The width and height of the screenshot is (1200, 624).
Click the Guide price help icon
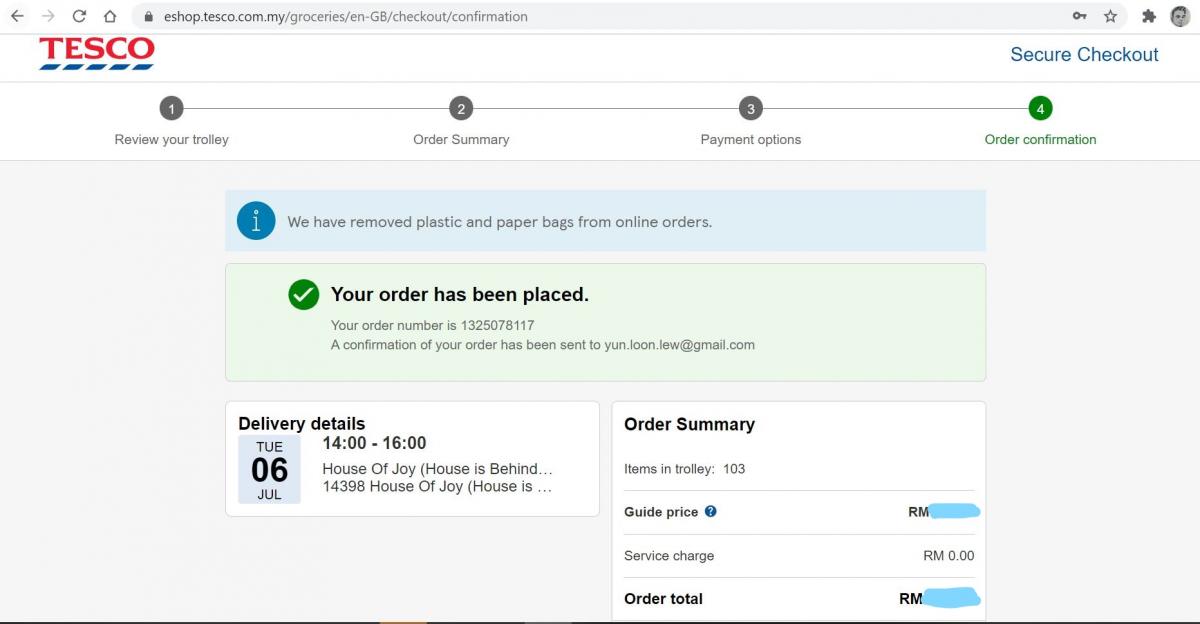coord(711,511)
